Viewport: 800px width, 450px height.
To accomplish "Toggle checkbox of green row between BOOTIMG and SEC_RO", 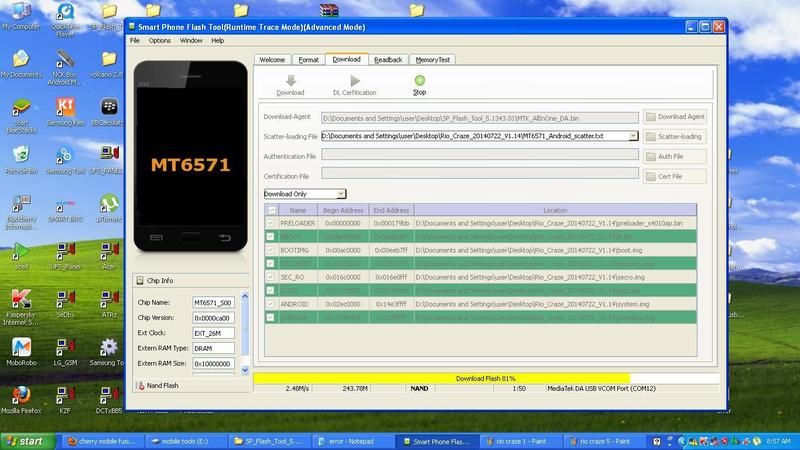I will [x=270, y=264].
